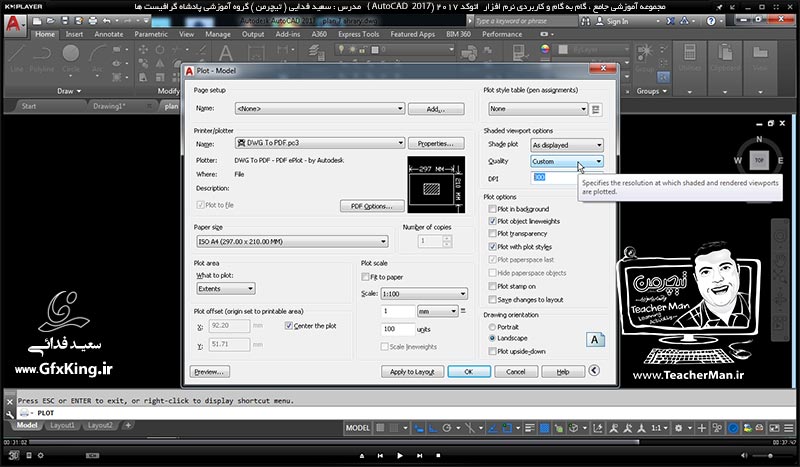This screenshot has height=467, width=800.
Task: Uncheck Plot with plot styles
Action: point(492,247)
